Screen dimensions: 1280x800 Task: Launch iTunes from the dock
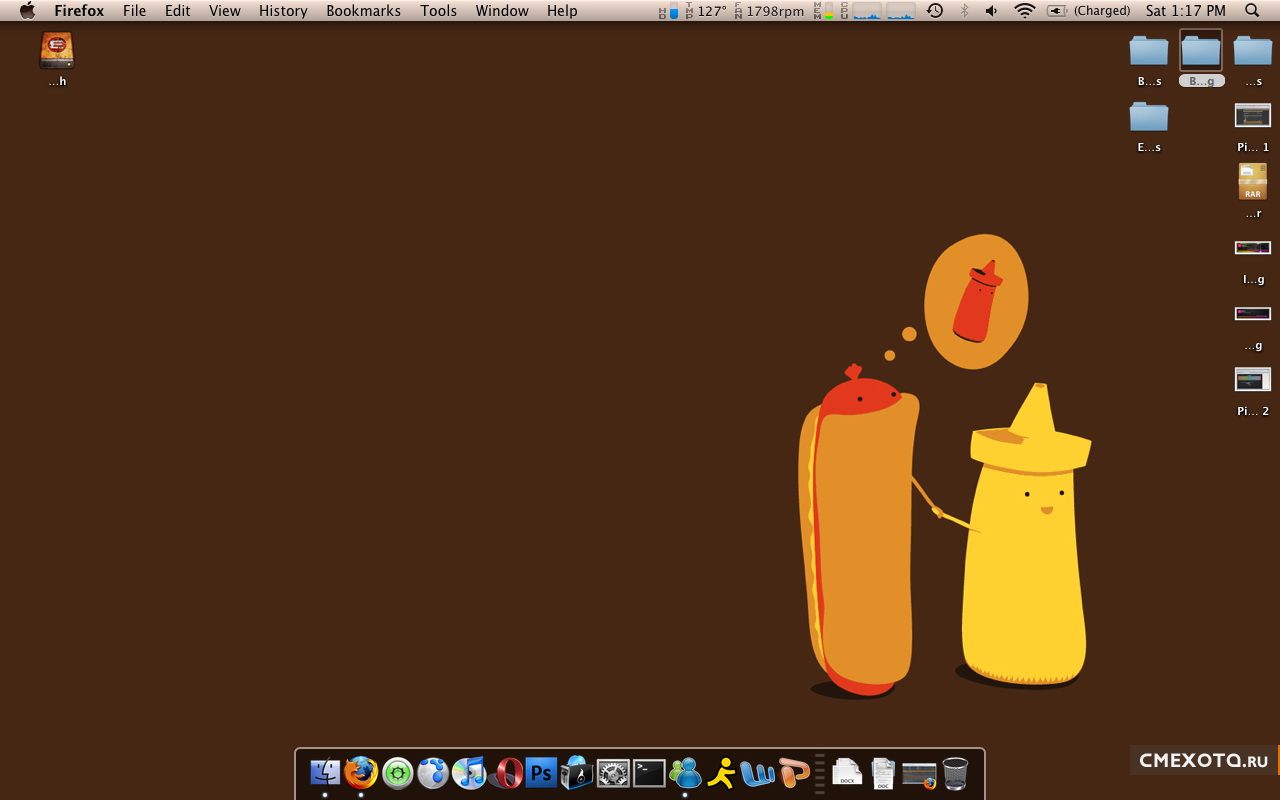click(x=469, y=772)
